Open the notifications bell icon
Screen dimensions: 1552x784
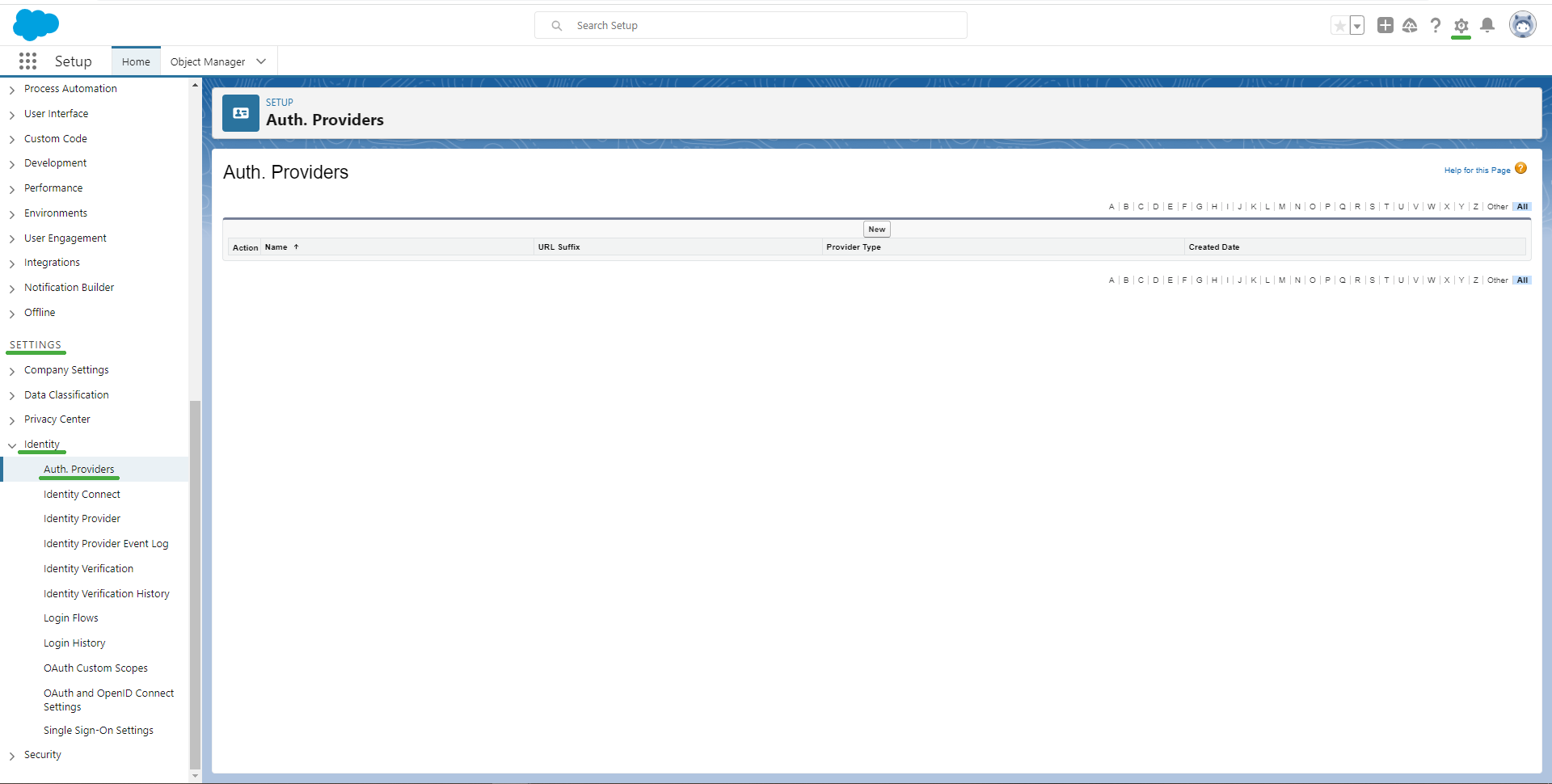(1487, 26)
